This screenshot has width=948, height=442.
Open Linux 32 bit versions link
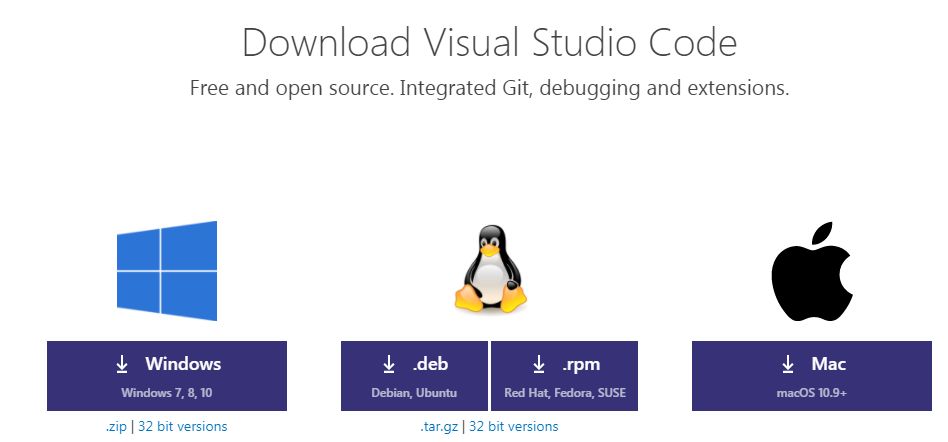pyautogui.click(x=514, y=426)
